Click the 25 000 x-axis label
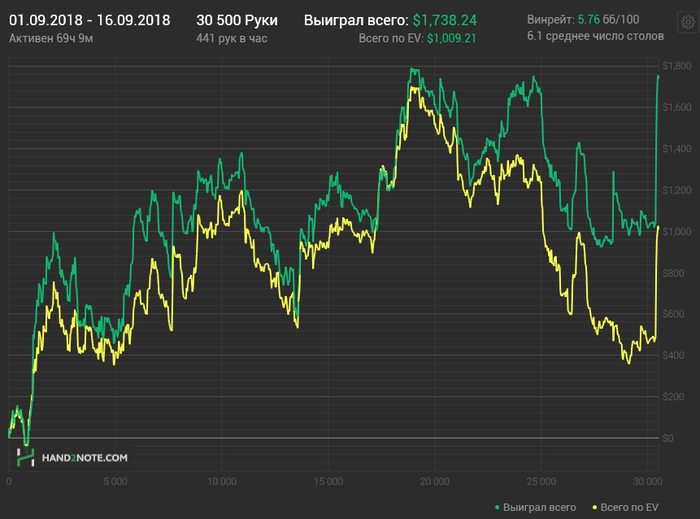700x519 pixels. click(x=541, y=482)
